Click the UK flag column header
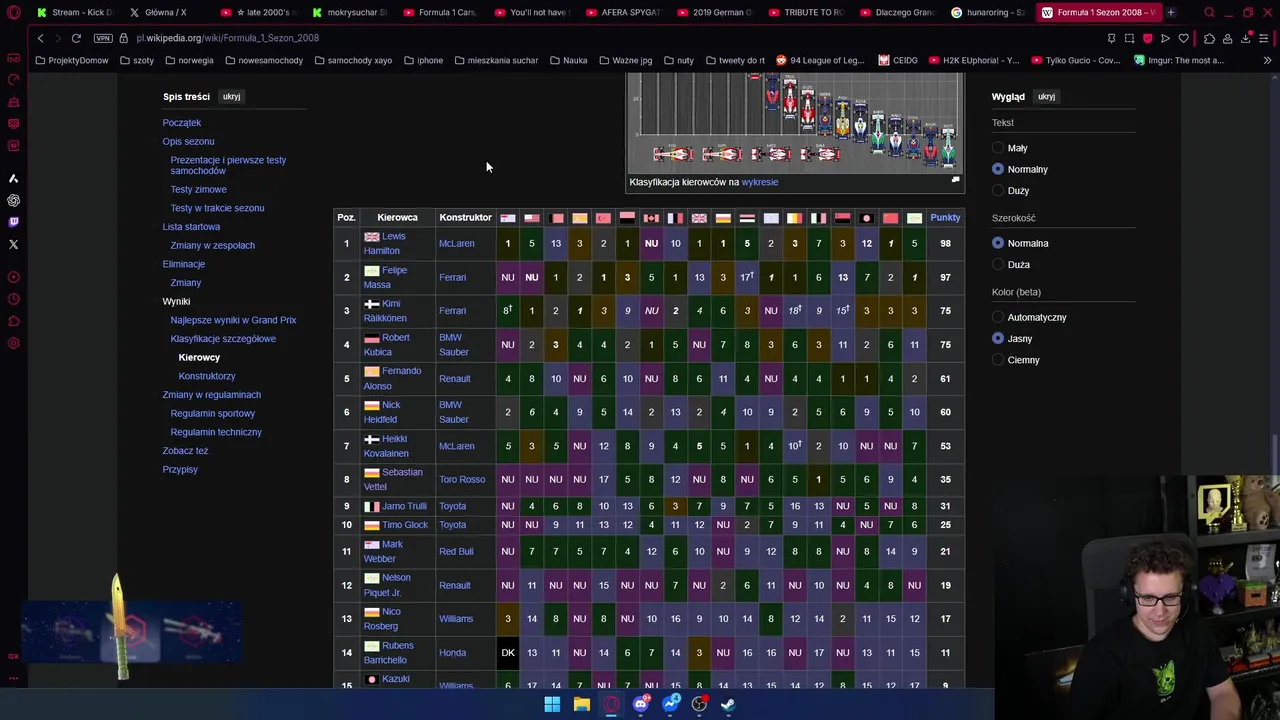Screen dimensions: 1280x720 [x=699, y=218]
